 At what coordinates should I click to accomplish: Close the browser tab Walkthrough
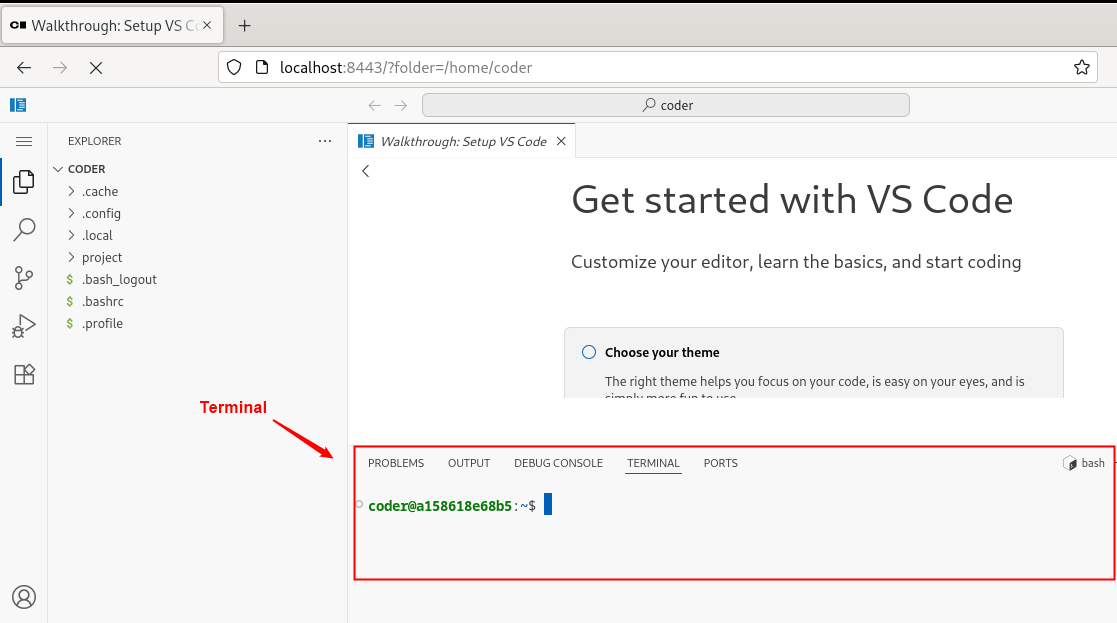(207, 25)
